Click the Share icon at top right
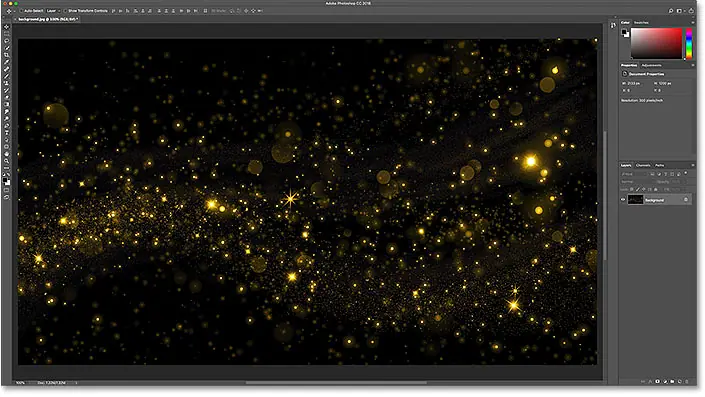The height and width of the screenshot is (397, 705). 691,11
